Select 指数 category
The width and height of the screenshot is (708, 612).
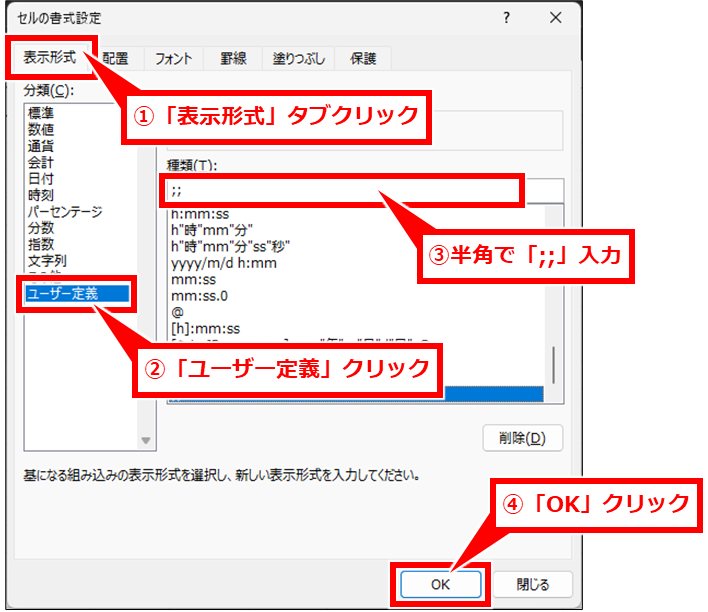[41, 244]
